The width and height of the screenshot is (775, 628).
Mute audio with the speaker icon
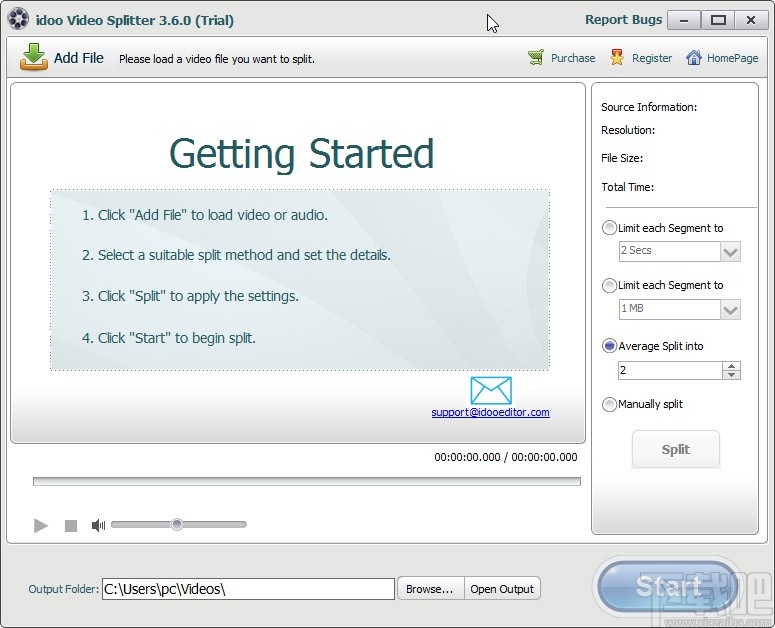click(x=98, y=525)
